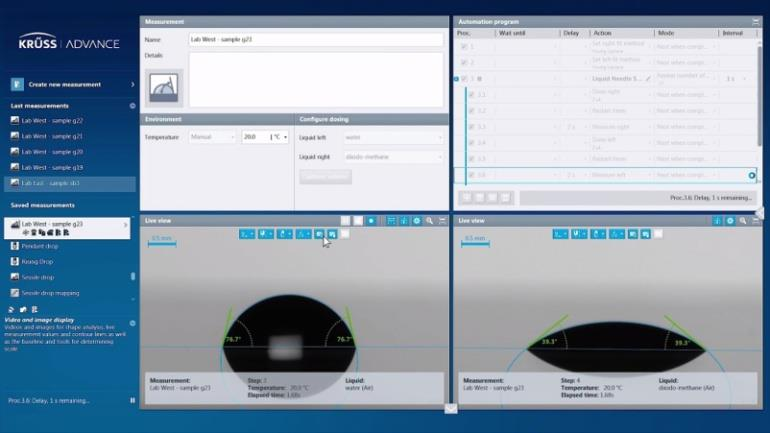Click the measurement template thumbnail icon

[x=164, y=88]
